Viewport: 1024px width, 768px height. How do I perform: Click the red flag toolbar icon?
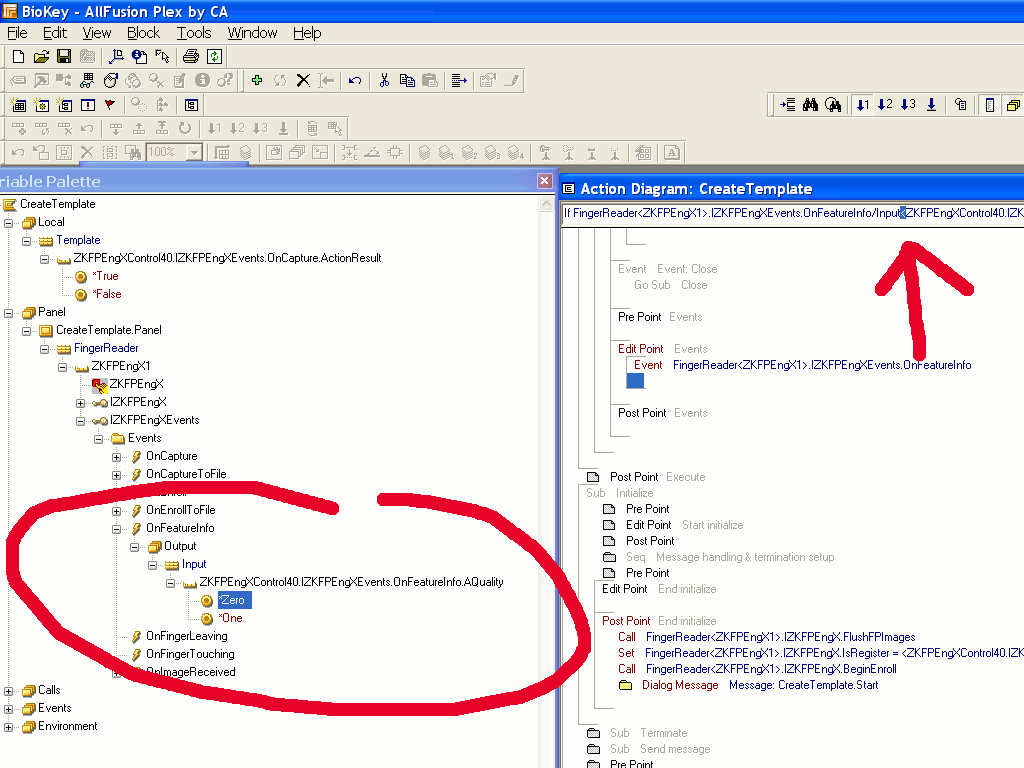click(110, 105)
